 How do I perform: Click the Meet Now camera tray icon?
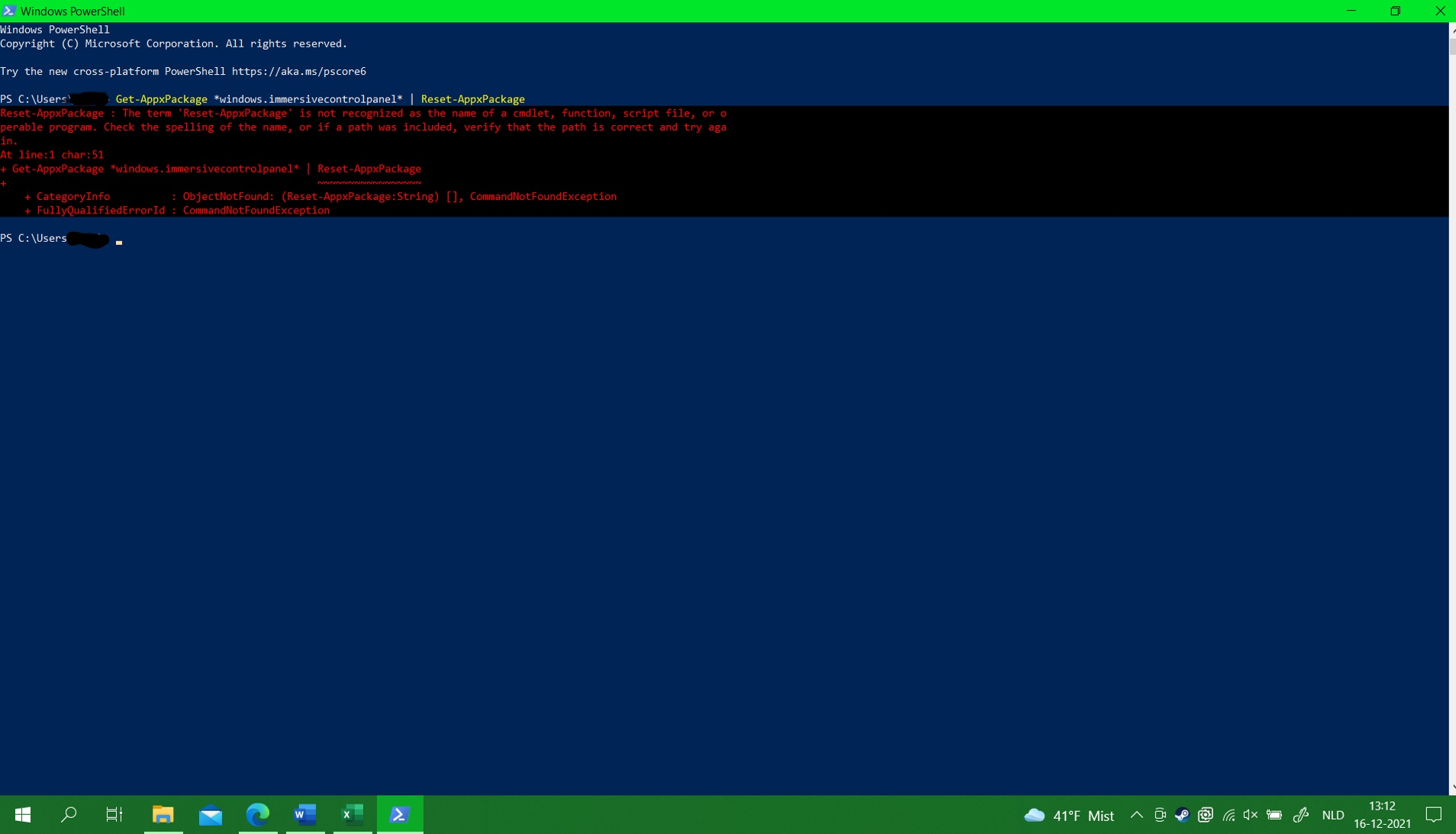[1160, 815]
